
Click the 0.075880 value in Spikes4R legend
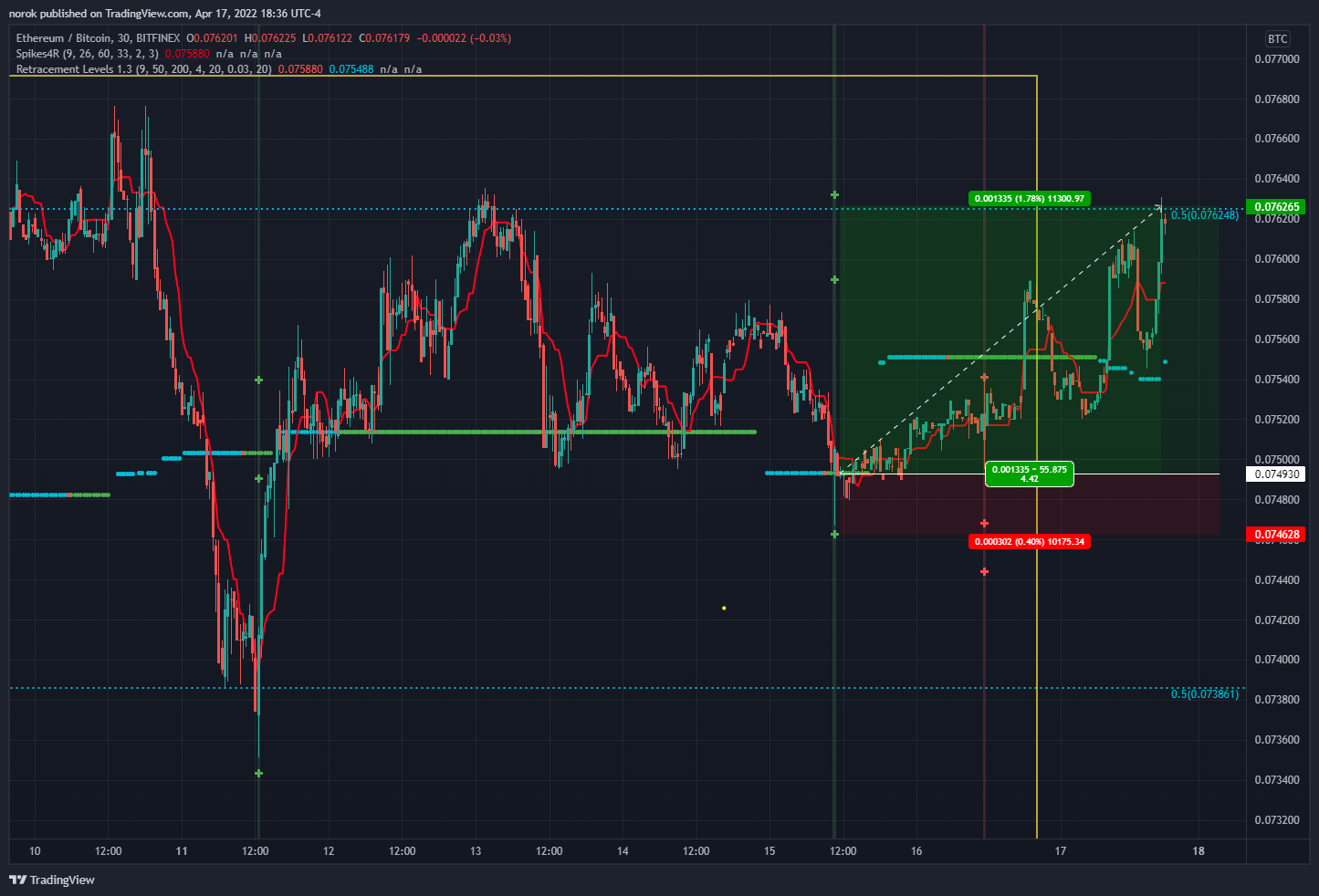(187, 54)
